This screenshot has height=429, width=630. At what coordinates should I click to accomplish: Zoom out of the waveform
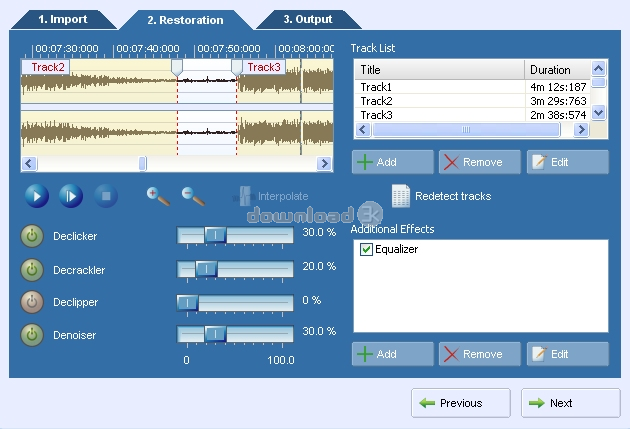point(193,196)
